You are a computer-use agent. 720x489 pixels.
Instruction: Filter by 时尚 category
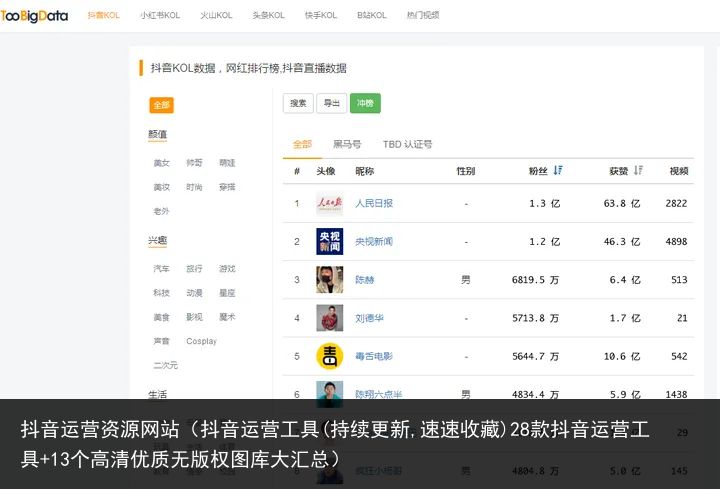pos(194,187)
